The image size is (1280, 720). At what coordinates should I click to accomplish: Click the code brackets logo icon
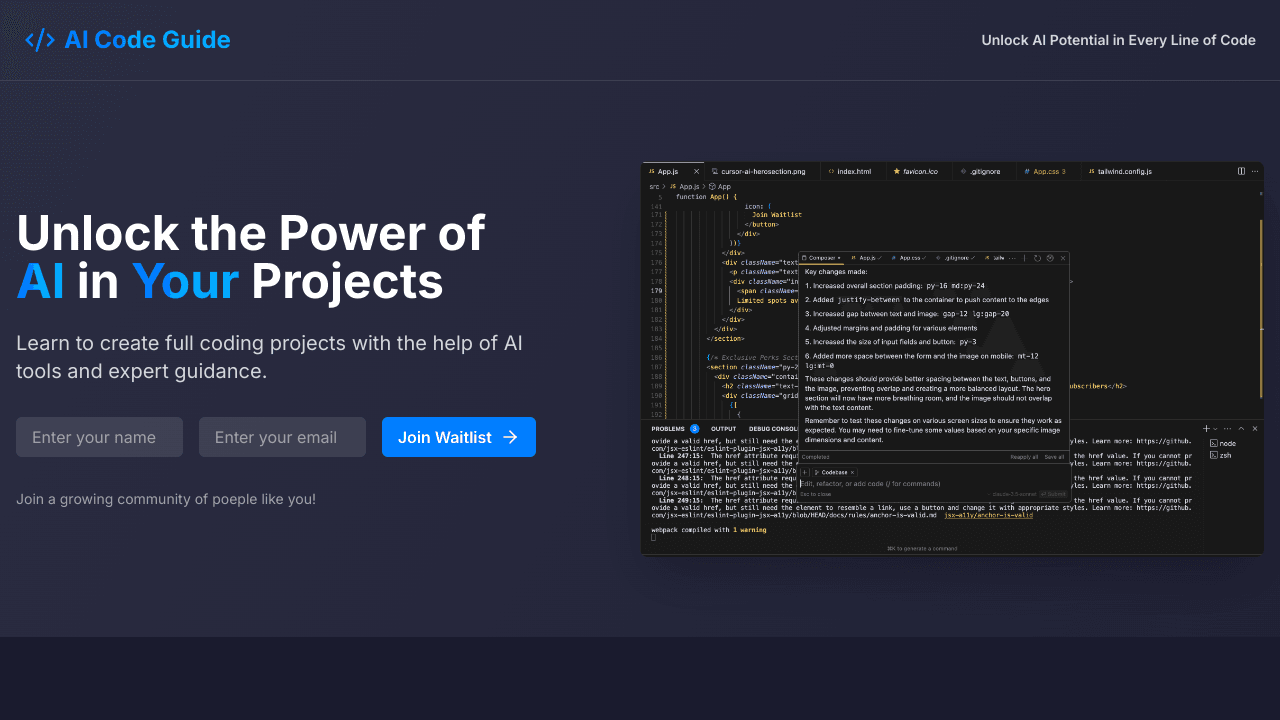point(40,40)
